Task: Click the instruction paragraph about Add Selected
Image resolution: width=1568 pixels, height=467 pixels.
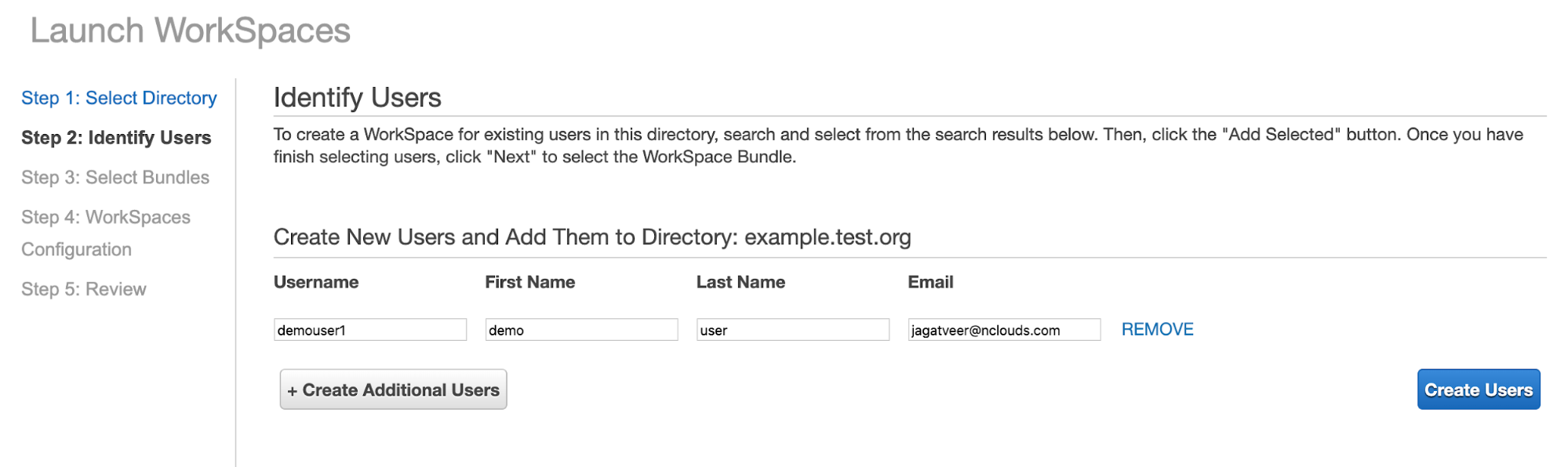Action: (x=898, y=146)
